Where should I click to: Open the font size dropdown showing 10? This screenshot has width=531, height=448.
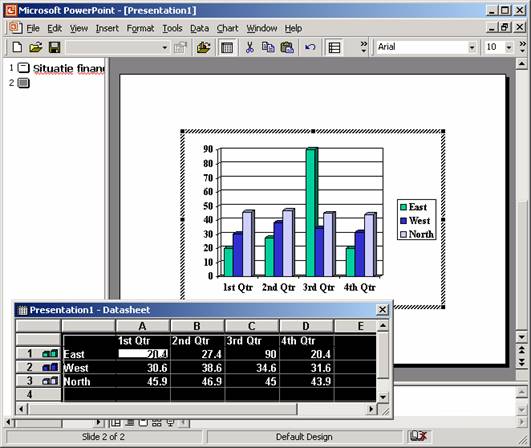(508, 47)
